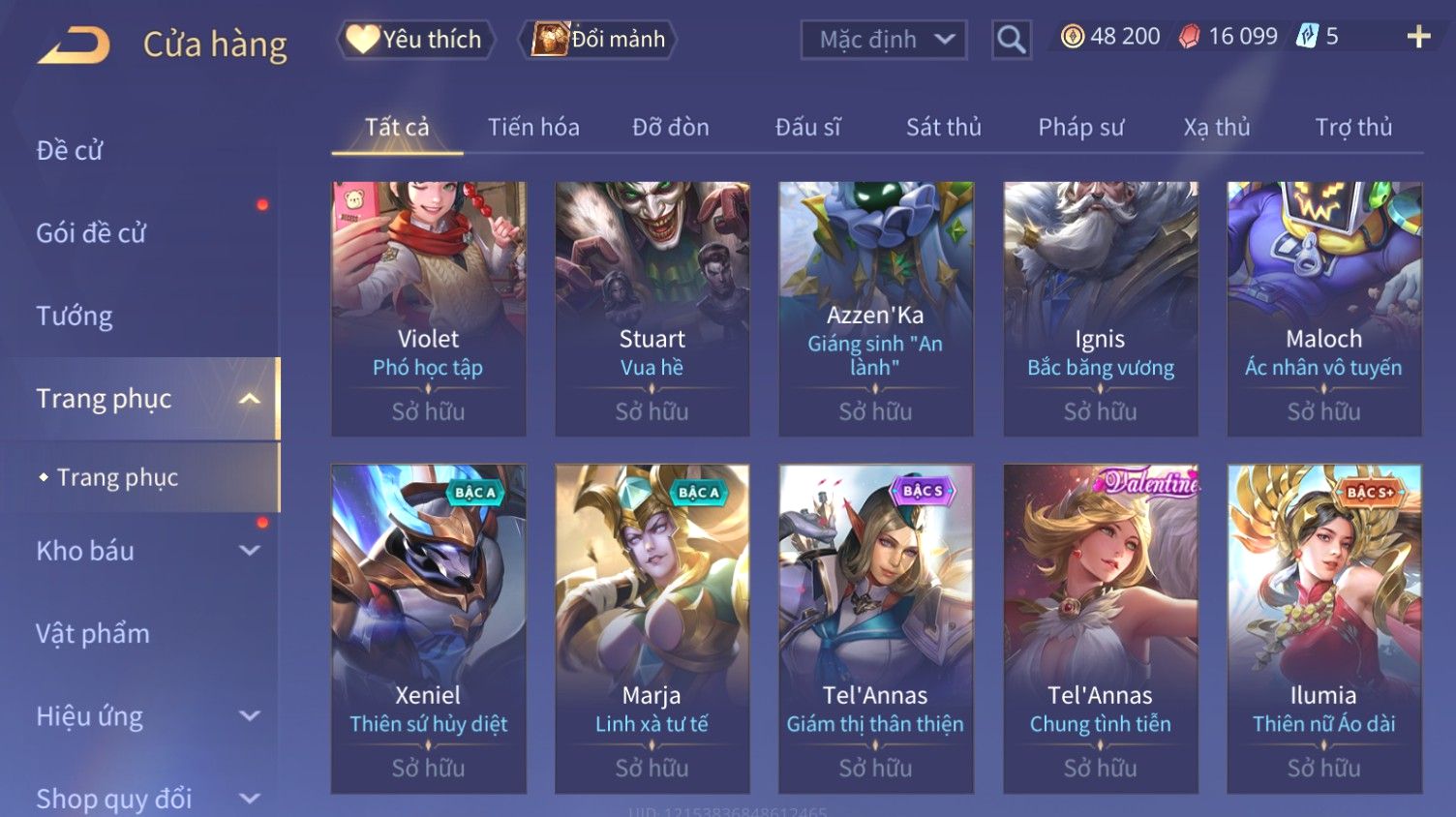Image resolution: width=1456 pixels, height=817 pixels.
Task: Click the blue voucher ticket icon
Action: 1307,37
